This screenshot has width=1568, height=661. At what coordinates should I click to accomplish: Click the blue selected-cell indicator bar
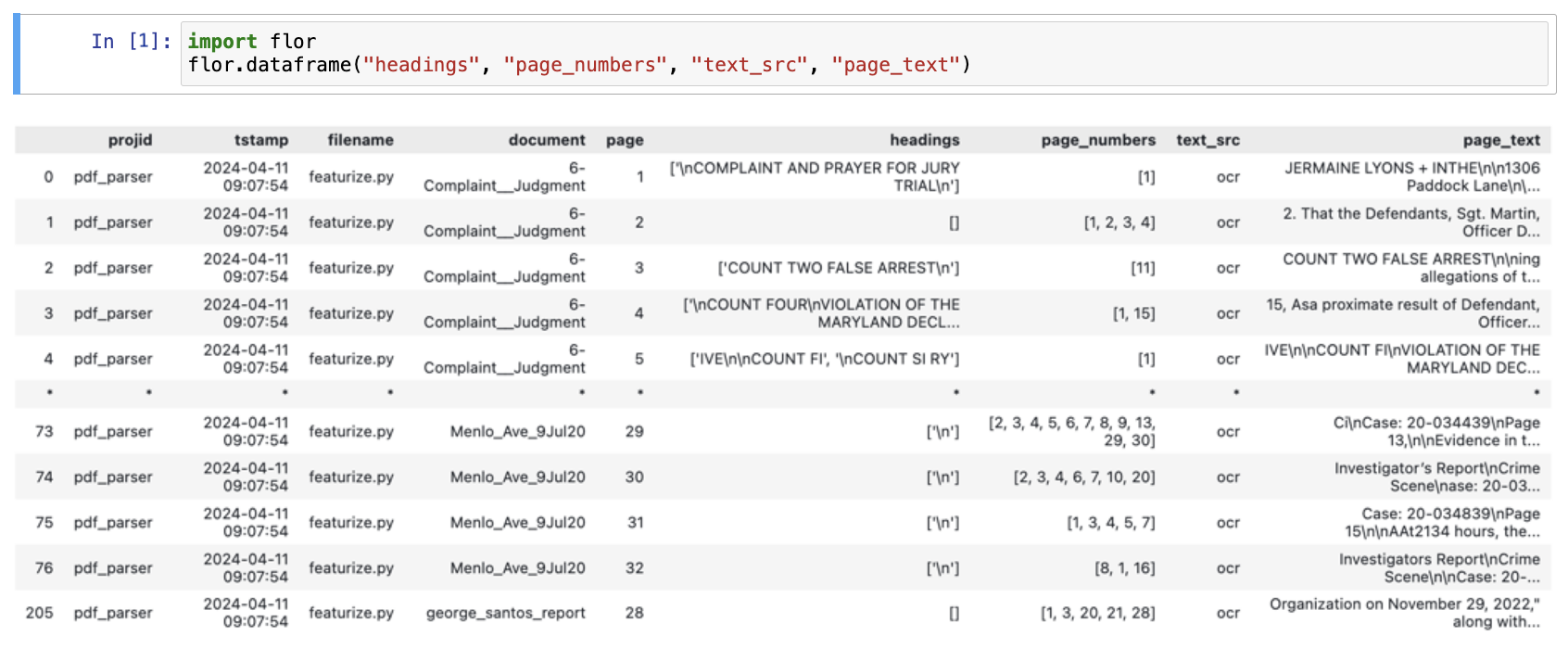pos(17,54)
